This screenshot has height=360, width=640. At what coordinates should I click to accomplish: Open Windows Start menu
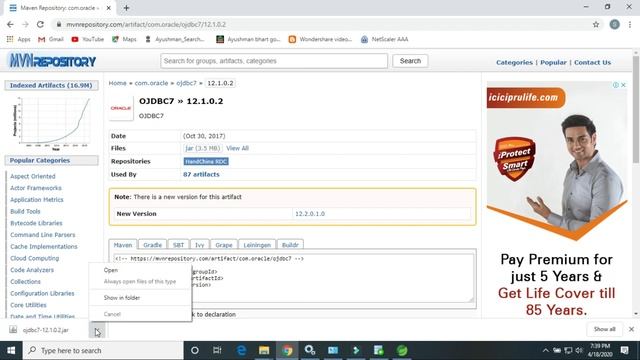click(x=11, y=351)
